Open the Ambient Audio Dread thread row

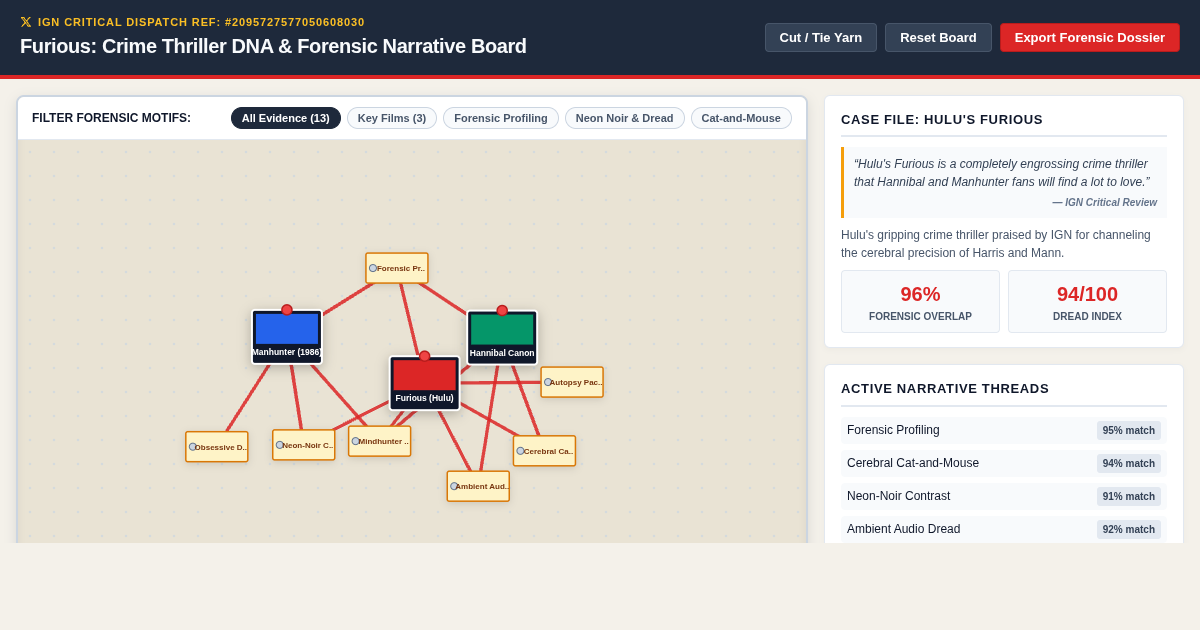[1004, 529]
